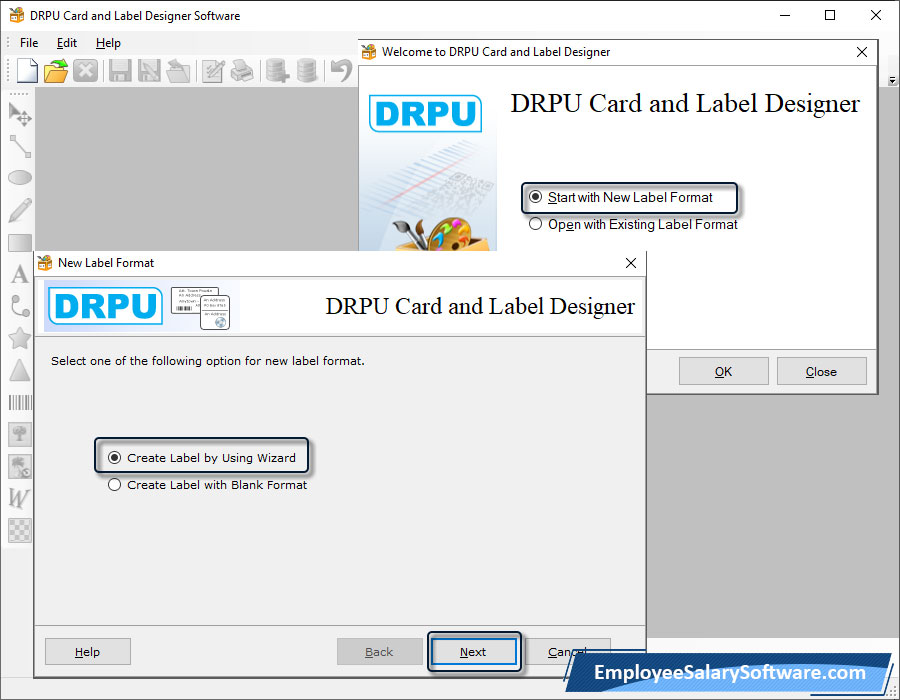
Task: Expand toolbar overflow arrow at right
Action: pyautogui.click(x=892, y=81)
